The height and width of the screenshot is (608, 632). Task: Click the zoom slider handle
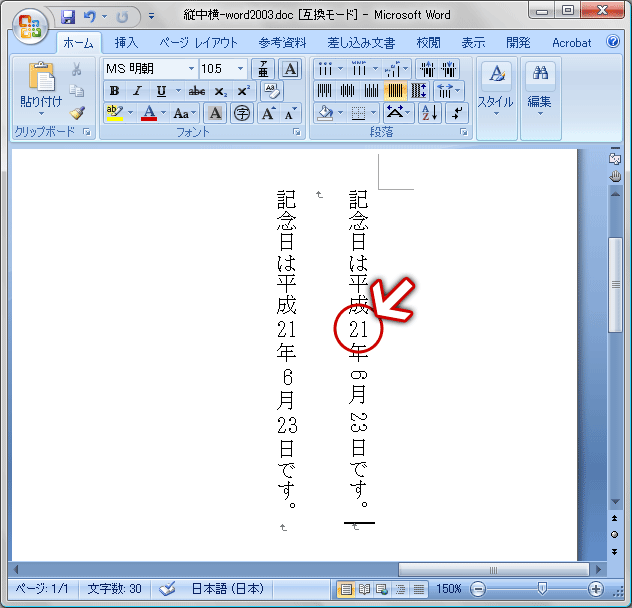[542, 589]
